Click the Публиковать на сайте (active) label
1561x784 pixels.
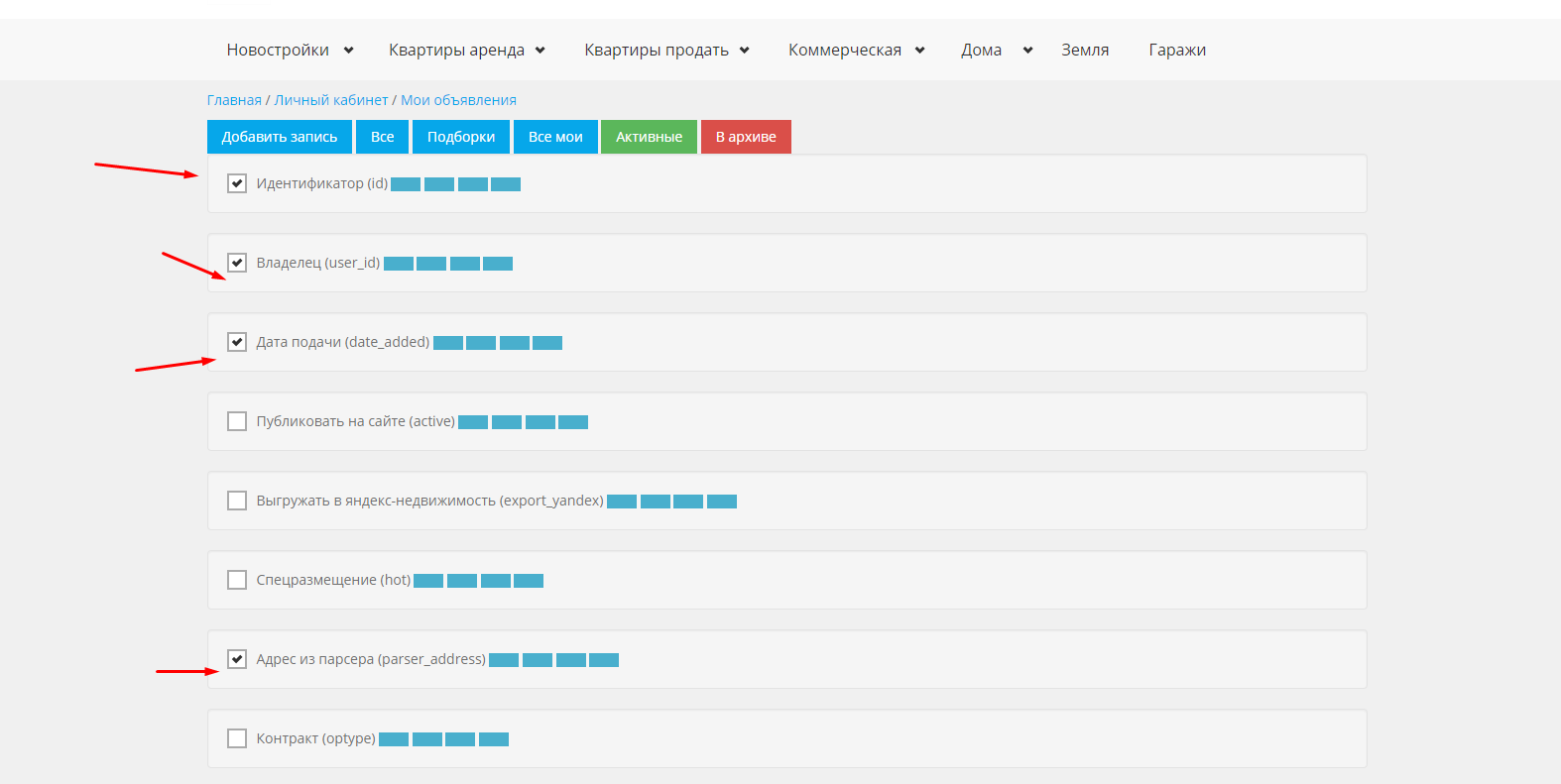tap(356, 421)
